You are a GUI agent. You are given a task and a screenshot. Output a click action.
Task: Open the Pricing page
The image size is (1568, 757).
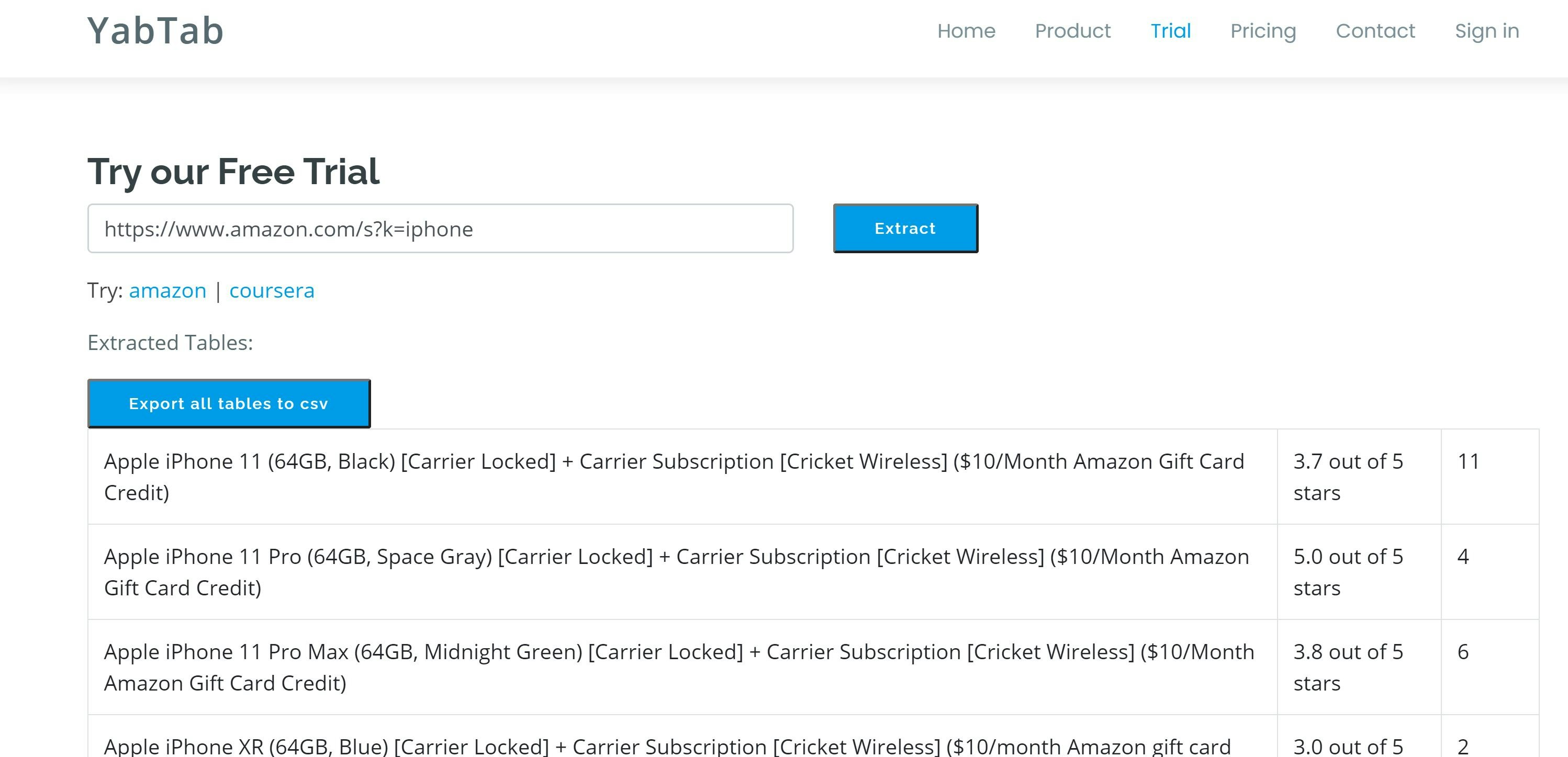point(1263,31)
